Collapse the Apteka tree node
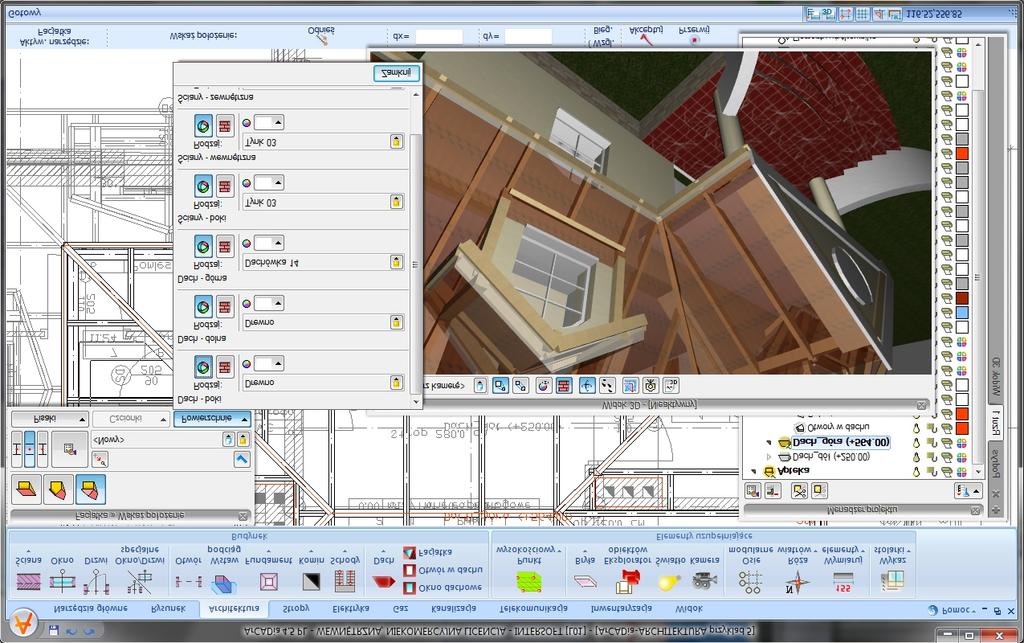This screenshot has height=643, width=1024. click(x=754, y=471)
